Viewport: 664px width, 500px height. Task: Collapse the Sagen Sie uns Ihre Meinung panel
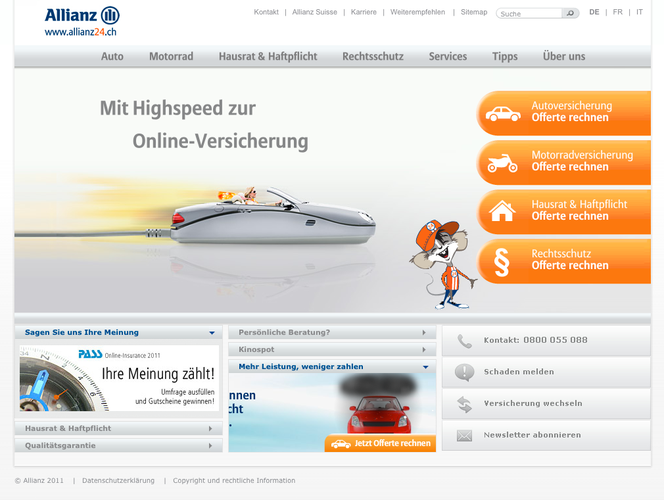(212, 333)
